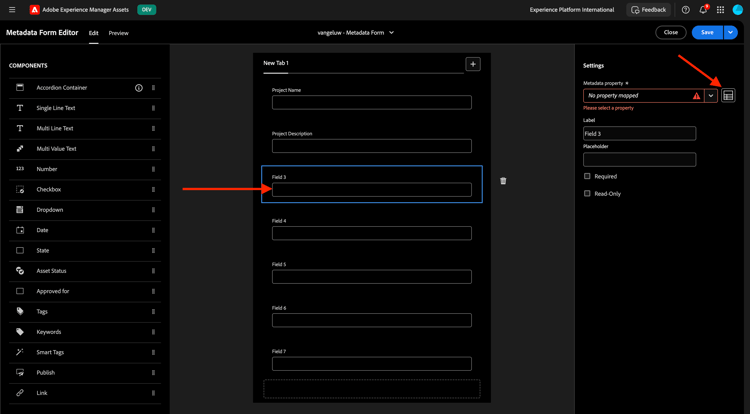Click the Accordion Container info icon

139,88
